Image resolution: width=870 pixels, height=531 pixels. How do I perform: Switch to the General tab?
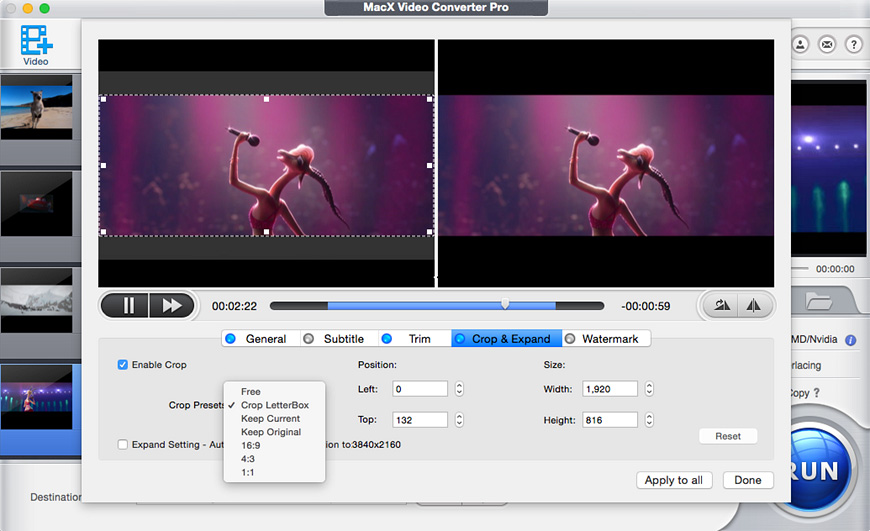[261, 338]
